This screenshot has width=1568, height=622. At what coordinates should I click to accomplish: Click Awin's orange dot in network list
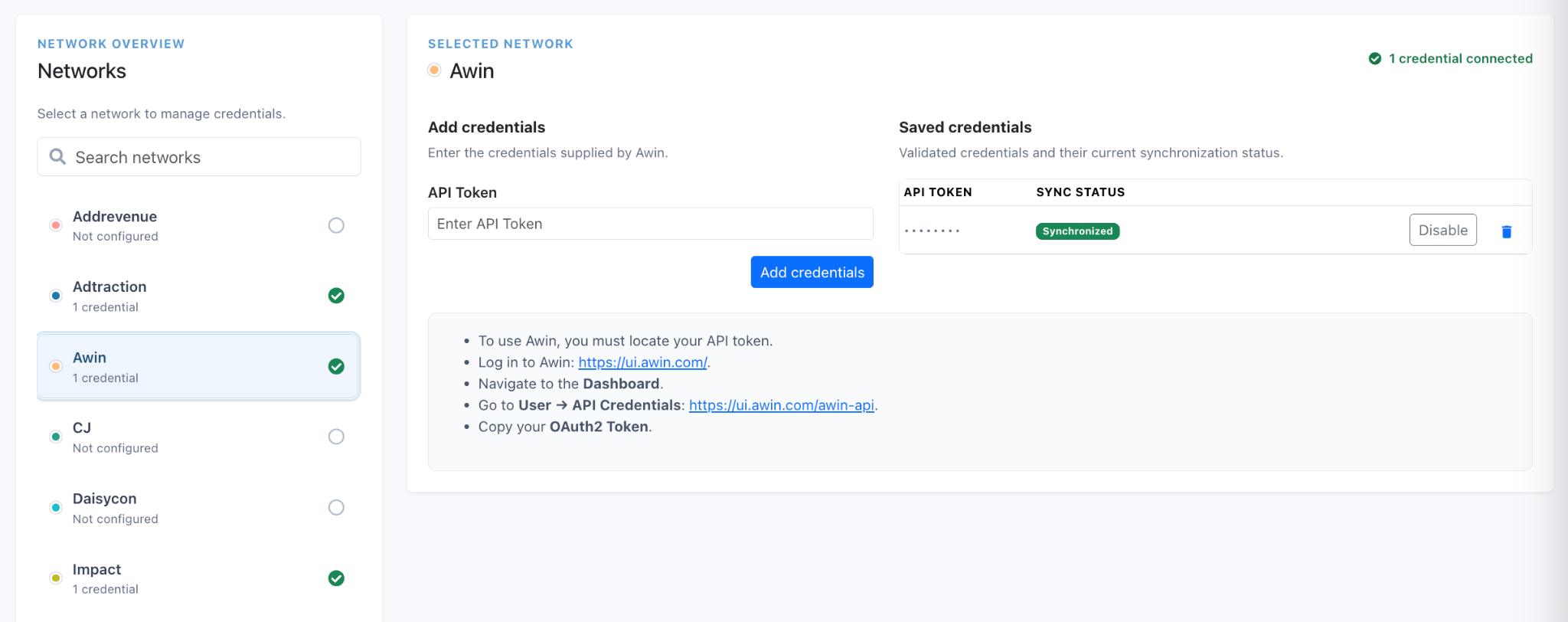[56, 366]
